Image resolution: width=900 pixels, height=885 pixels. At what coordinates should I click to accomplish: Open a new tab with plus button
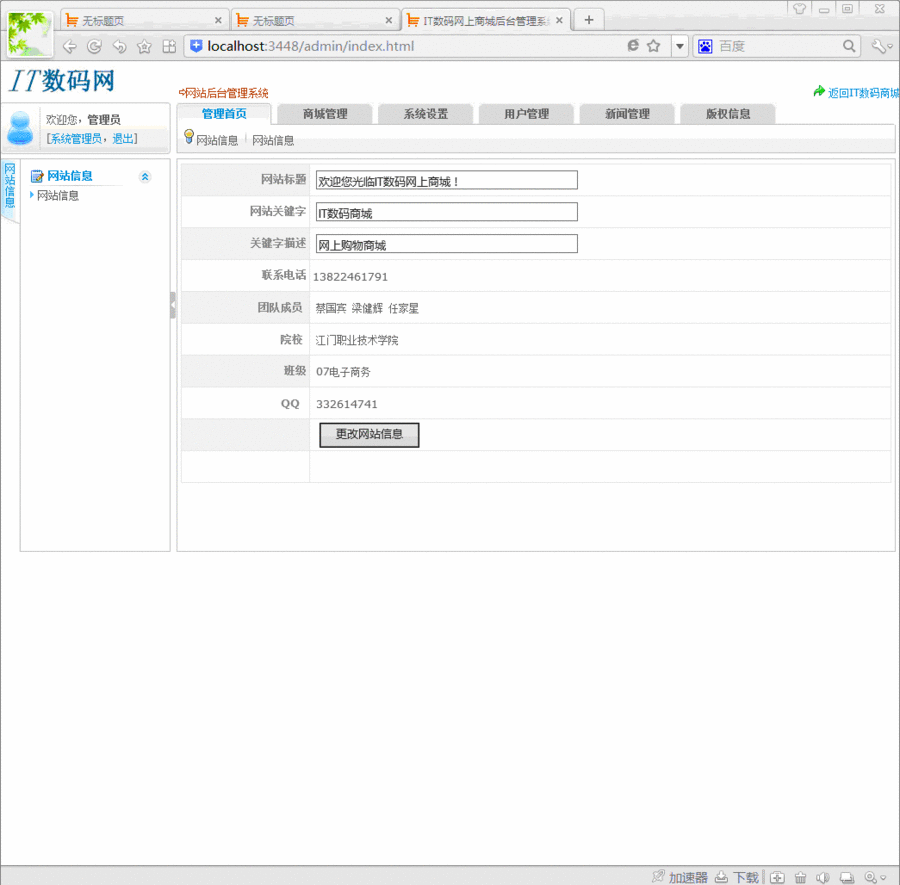589,20
